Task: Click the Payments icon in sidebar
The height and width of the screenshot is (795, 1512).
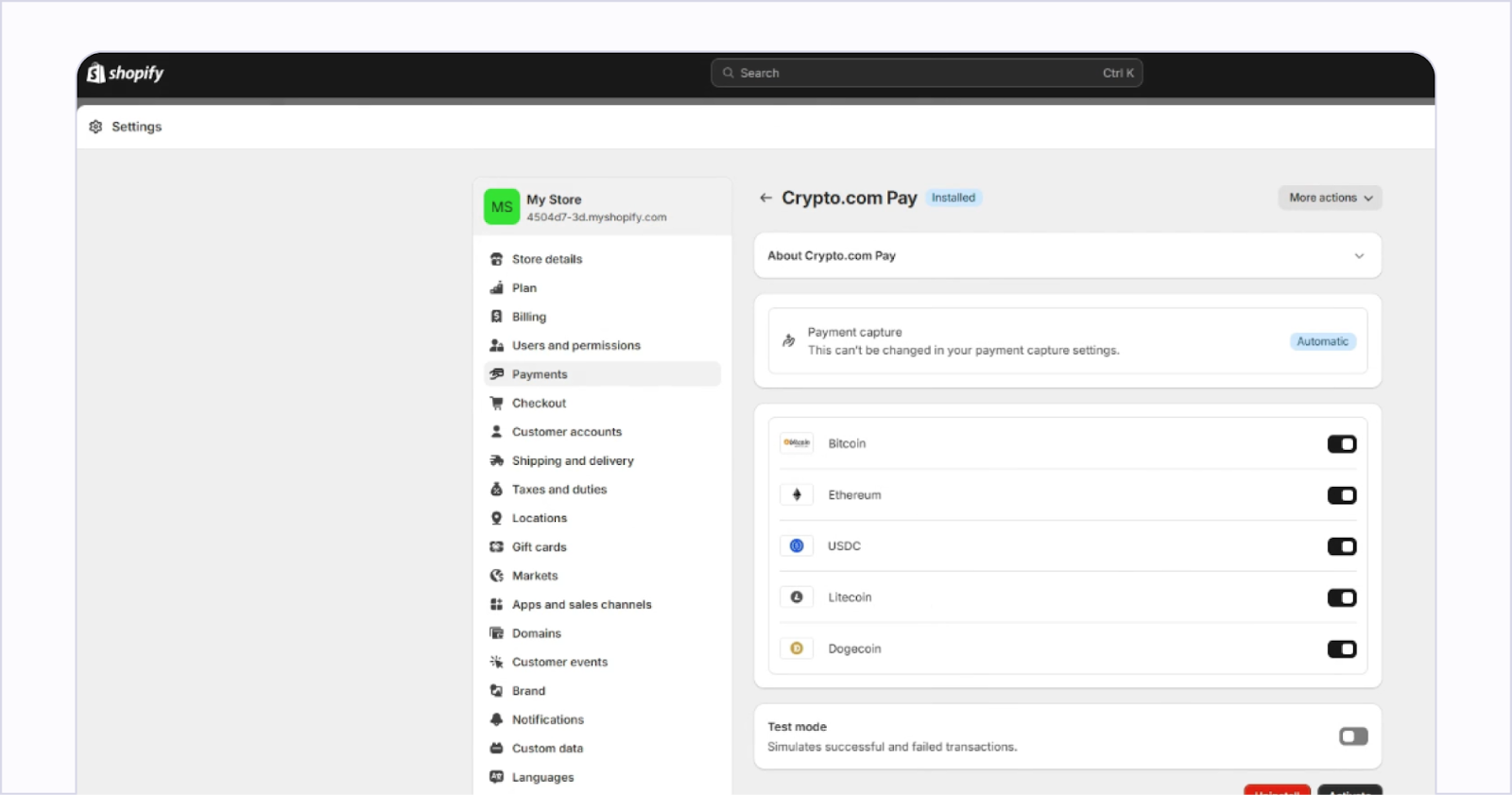Action: 496,374
